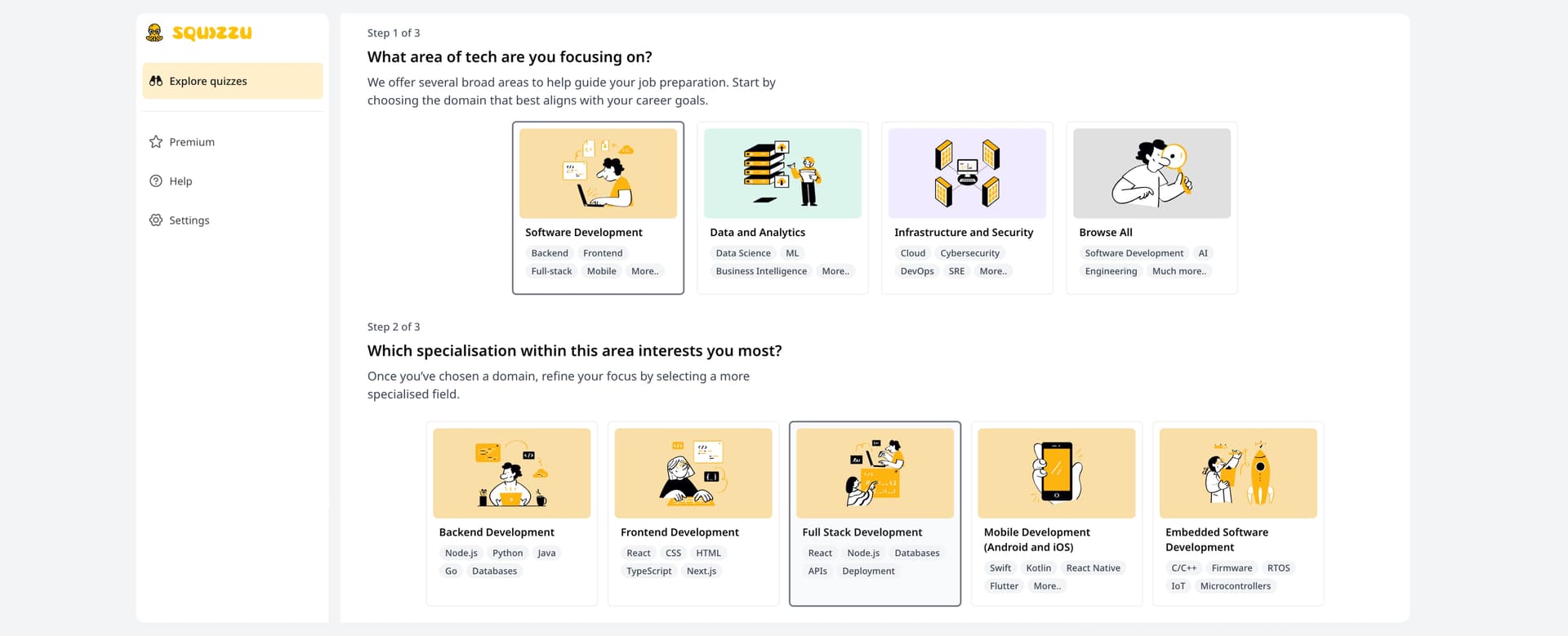Click the Settings gear icon
This screenshot has height=636, width=1568.
[155, 220]
